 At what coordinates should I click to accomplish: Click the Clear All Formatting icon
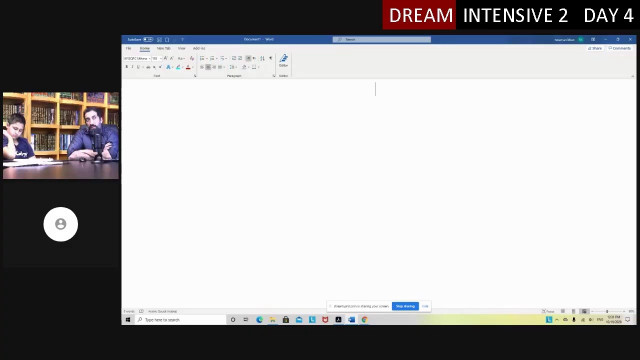click(191, 58)
